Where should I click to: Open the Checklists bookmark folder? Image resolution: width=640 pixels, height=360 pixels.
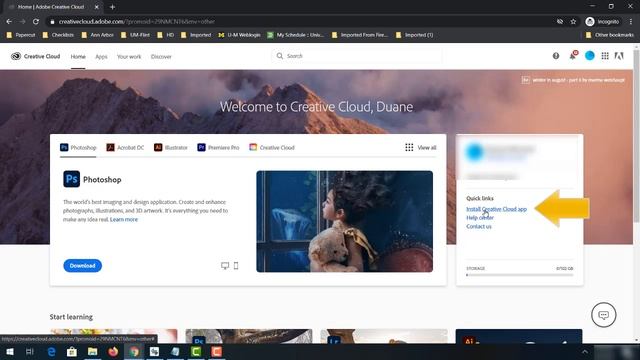click(58, 35)
